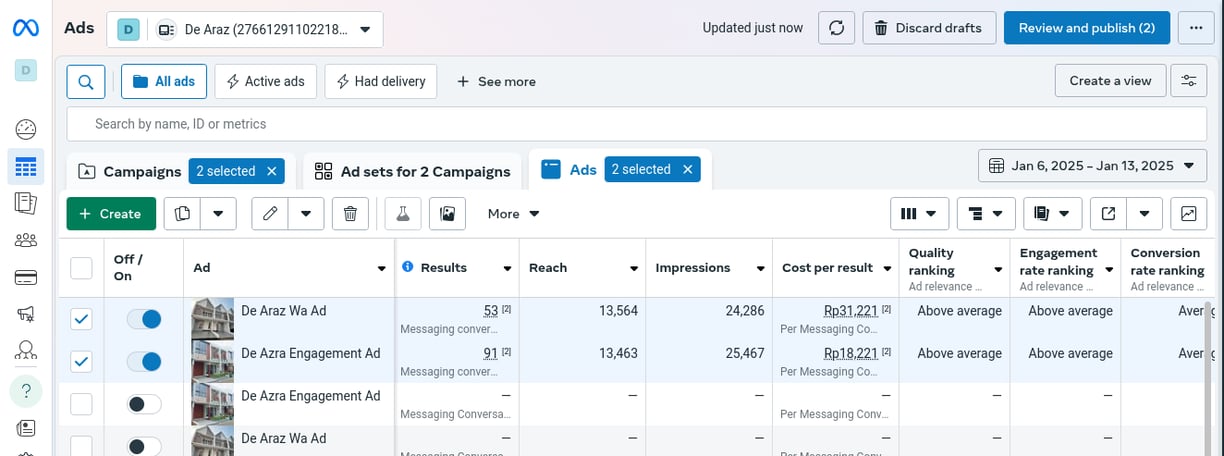Screen dimensions: 1224x456
Task: Open the date range dropdown
Action: (1092, 165)
